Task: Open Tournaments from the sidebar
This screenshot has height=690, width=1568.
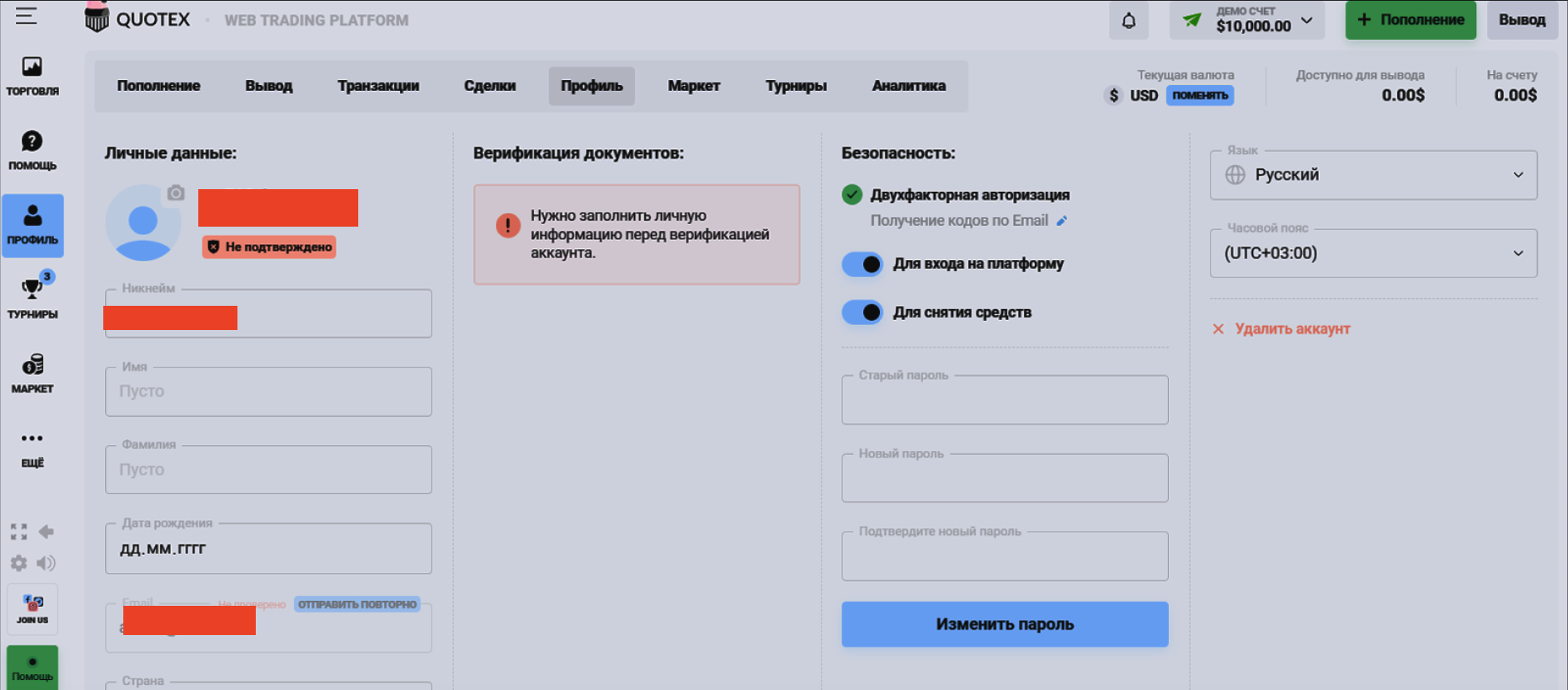Action: click(32, 297)
